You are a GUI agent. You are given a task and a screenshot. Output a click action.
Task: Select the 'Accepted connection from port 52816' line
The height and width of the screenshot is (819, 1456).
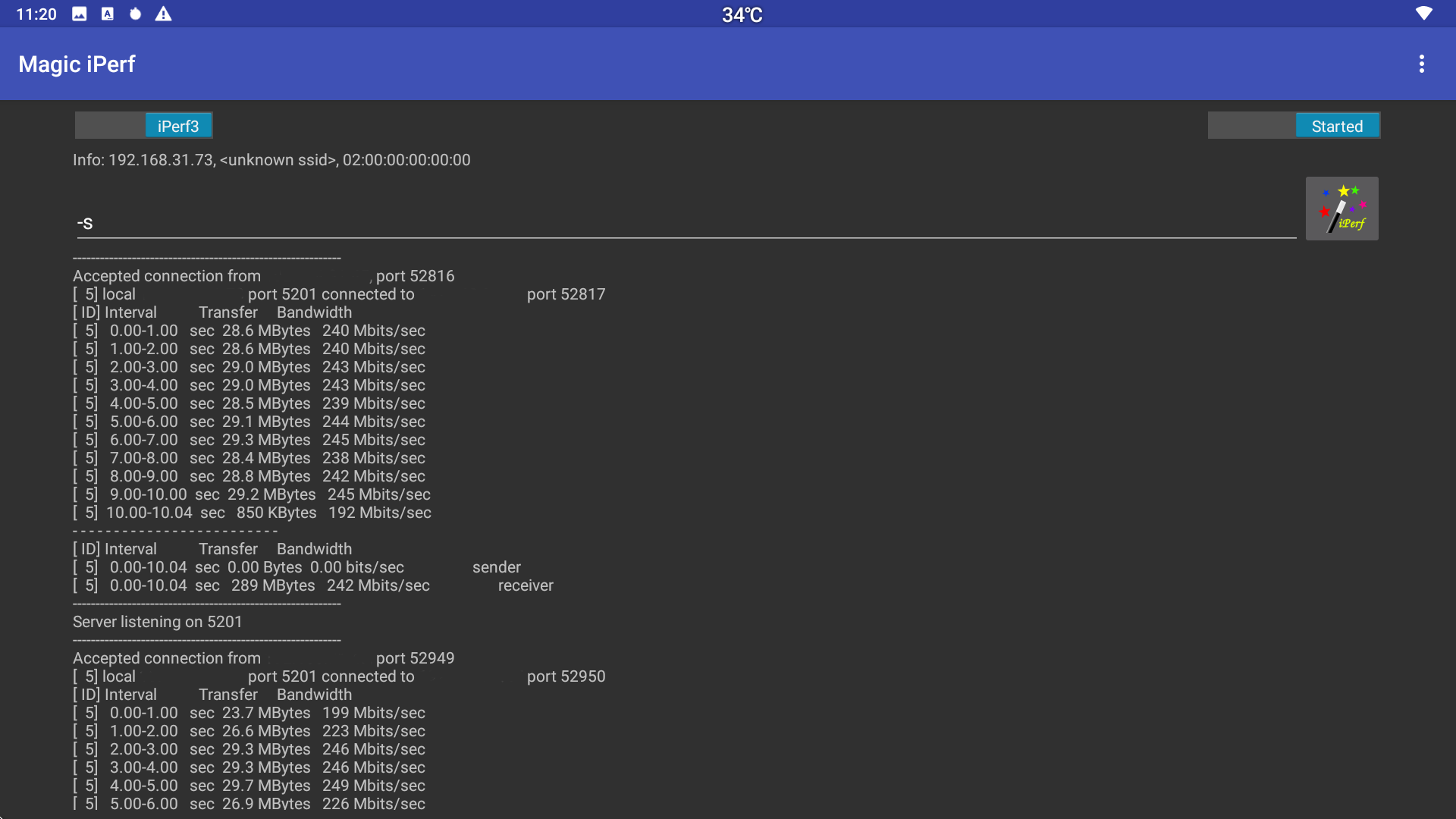(264, 276)
